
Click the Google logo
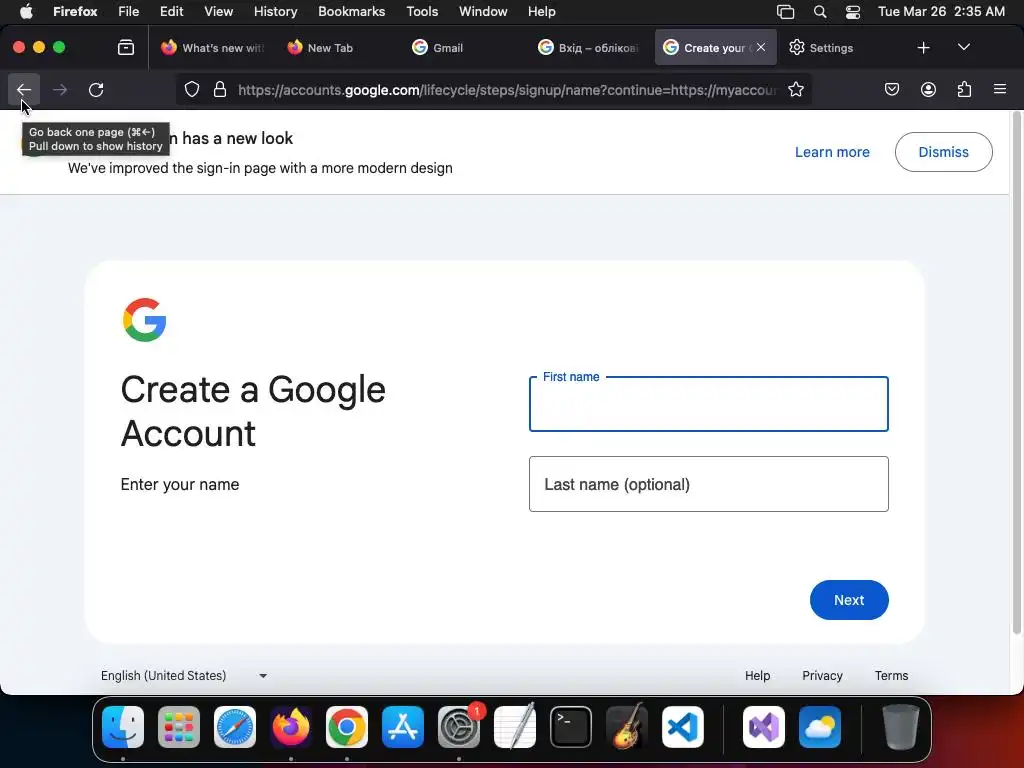[144, 320]
